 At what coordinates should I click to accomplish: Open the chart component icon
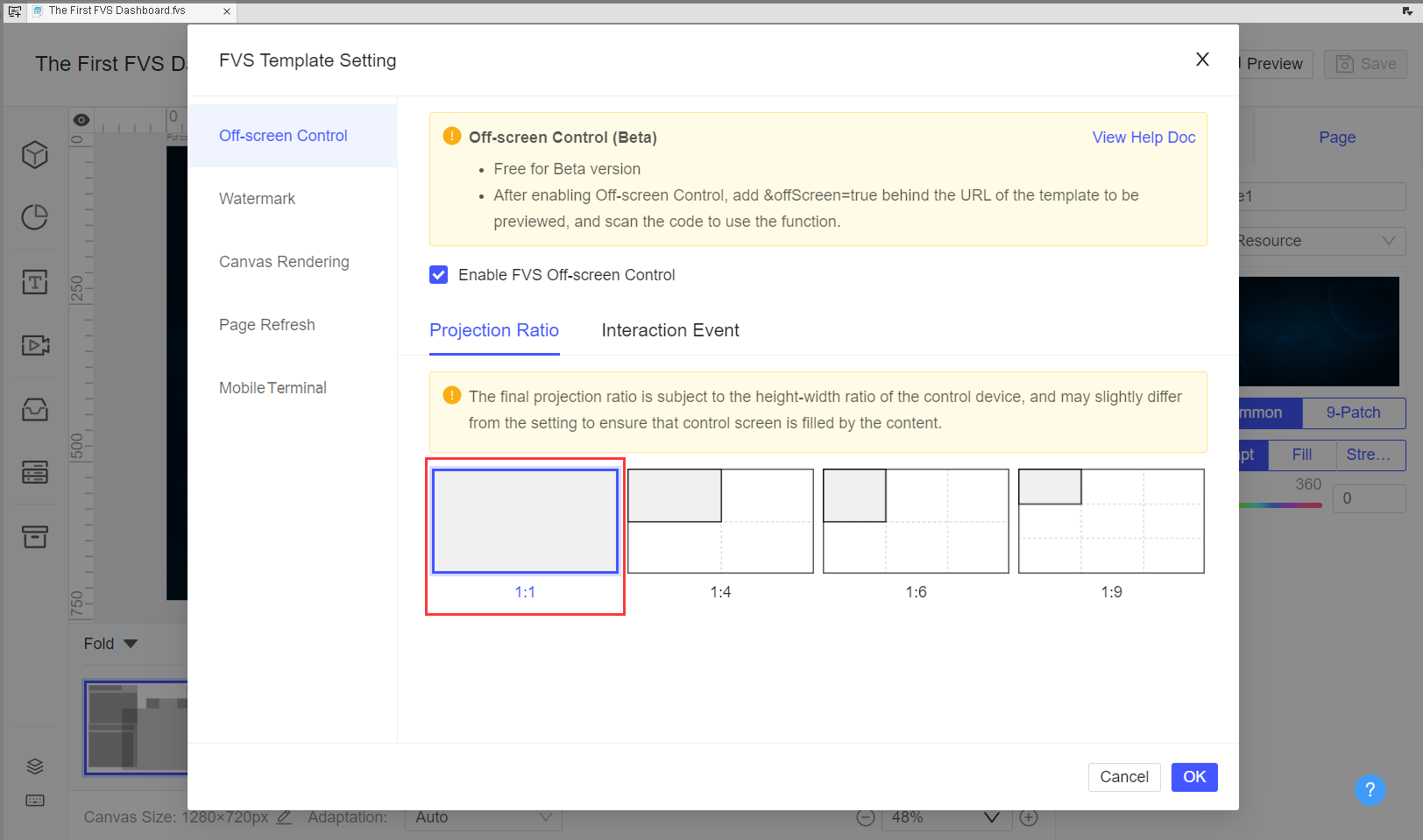point(34,217)
